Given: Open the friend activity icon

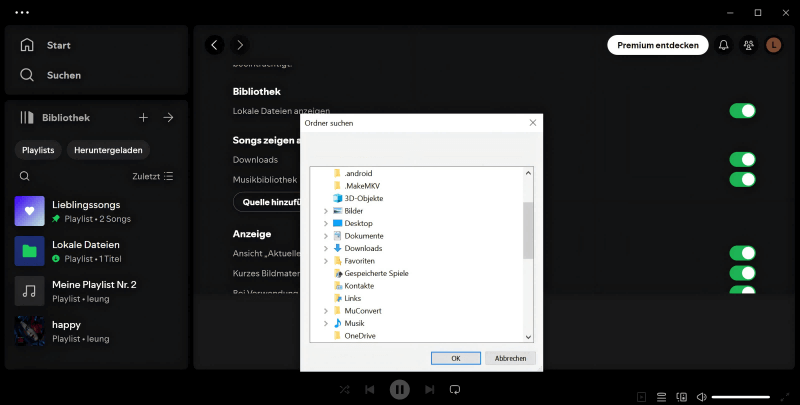Looking at the screenshot, I should click(x=749, y=45).
